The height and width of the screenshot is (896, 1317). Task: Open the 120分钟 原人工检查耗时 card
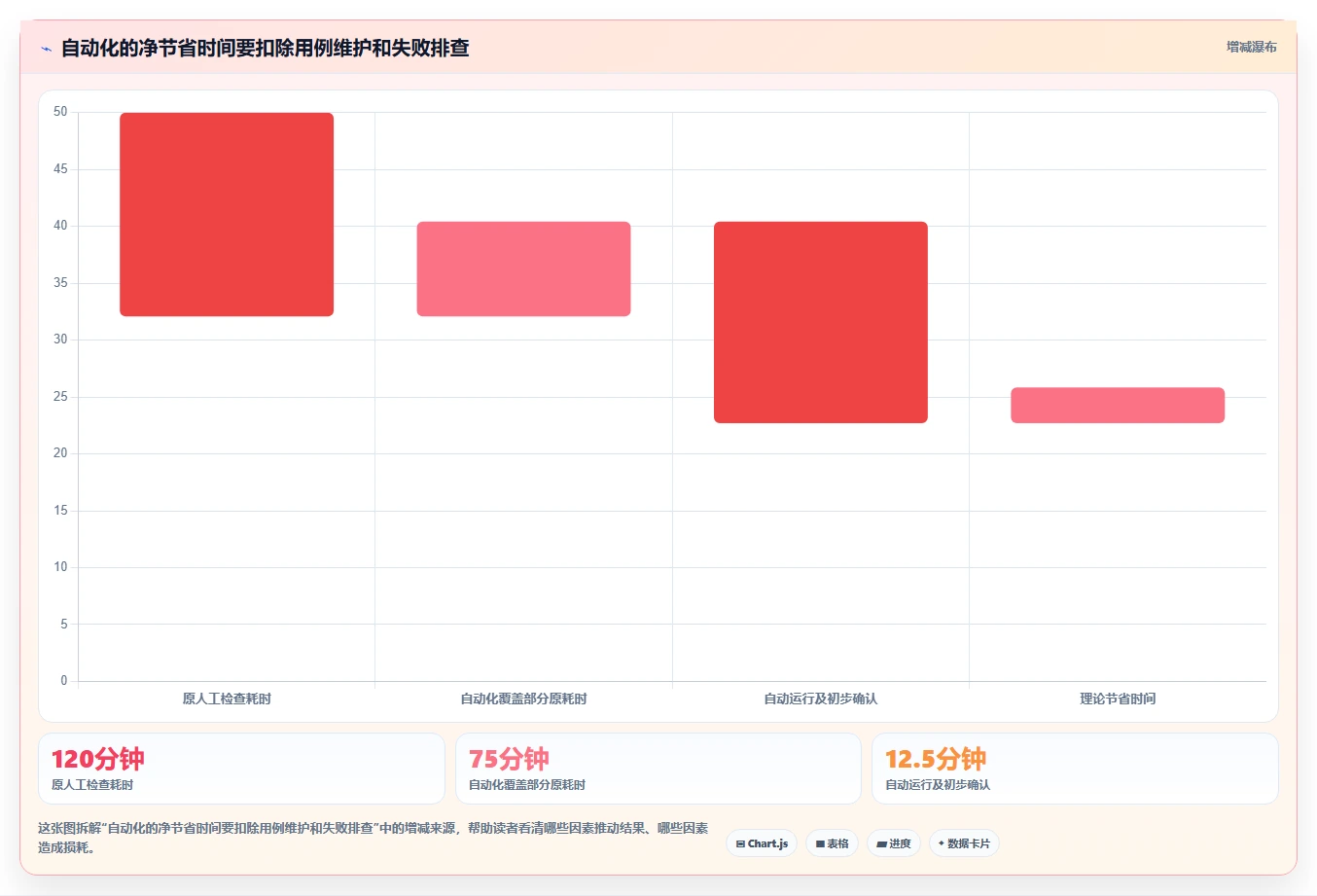pos(241,769)
